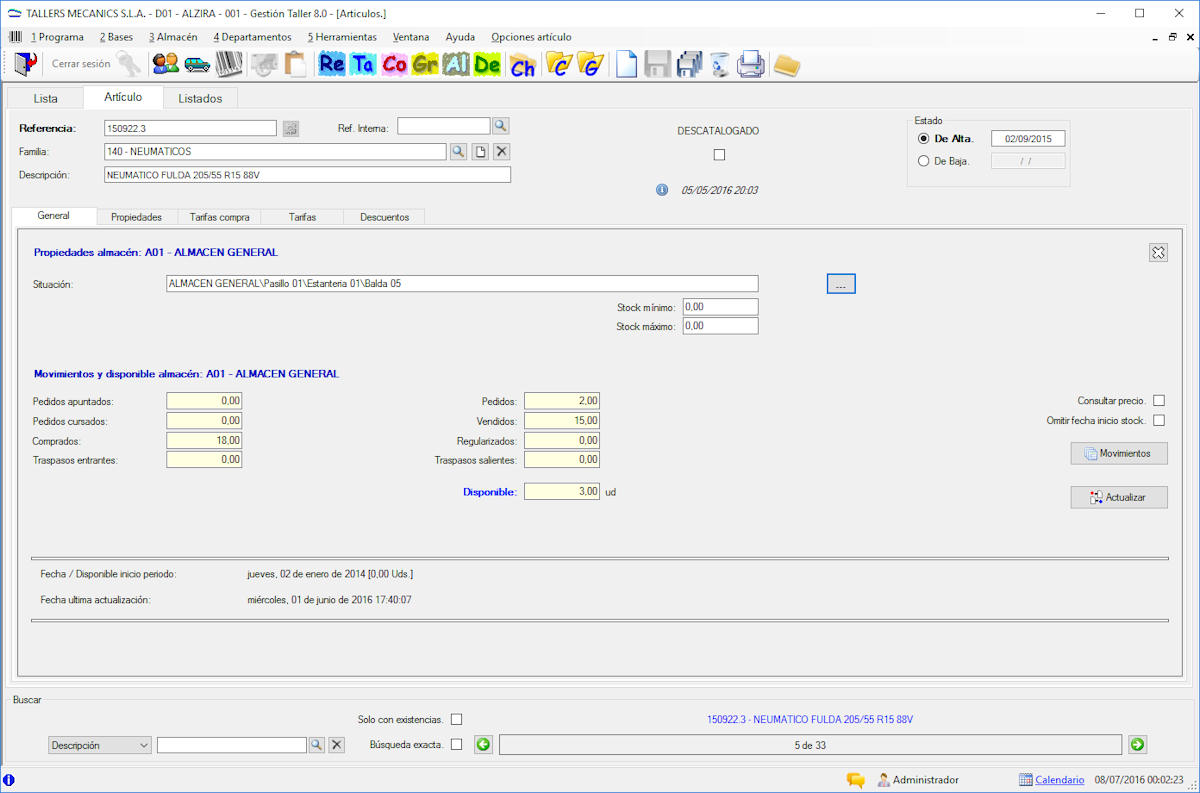Click Cerrar sesión in the toolbar
1200x793 pixels.
pos(81,64)
